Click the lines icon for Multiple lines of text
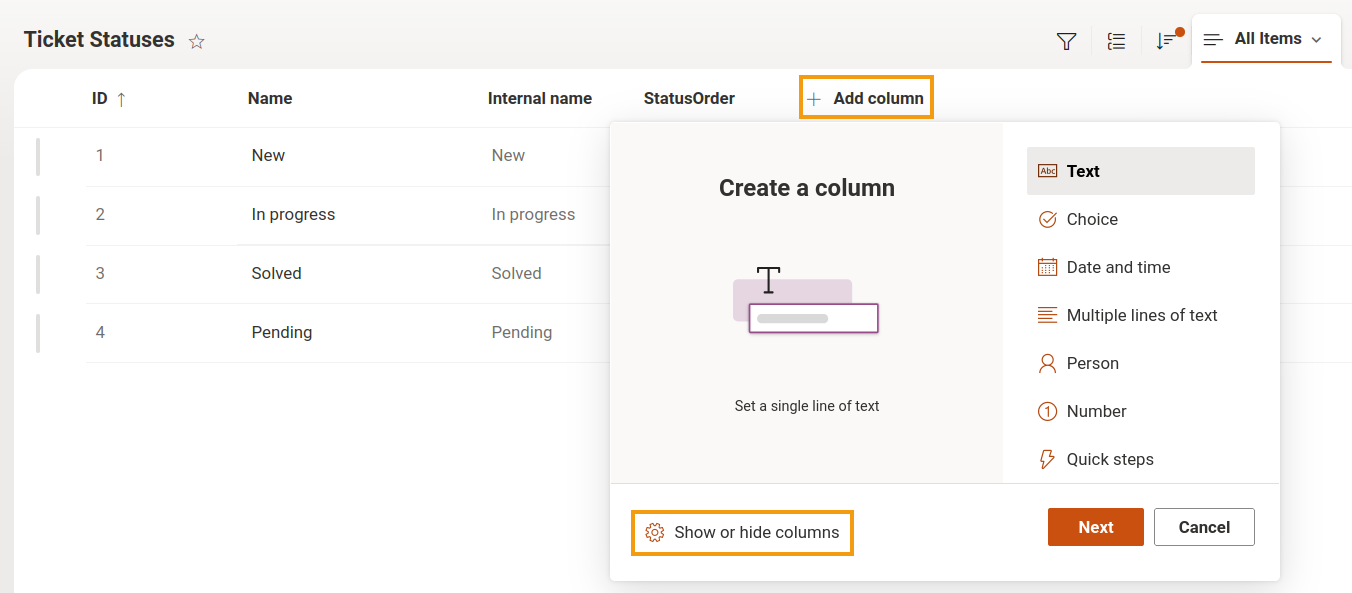 pyautogui.click(x=1047, y=315)
